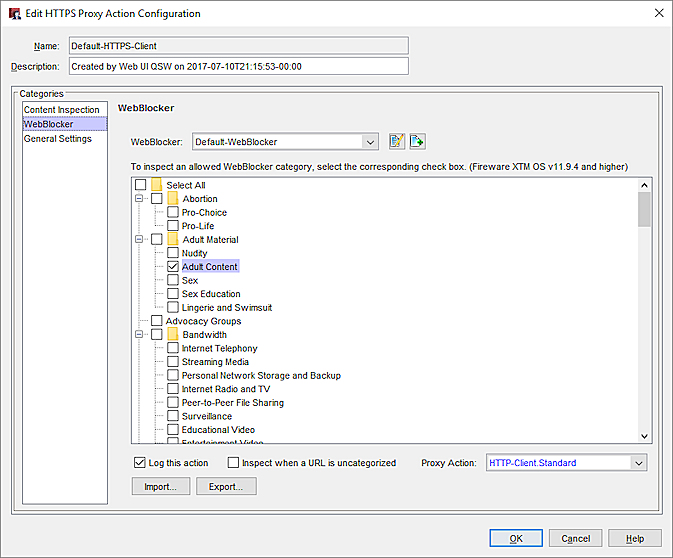Click the Bandwidth folder icon
673x558 pixels.
coord(173,335)
